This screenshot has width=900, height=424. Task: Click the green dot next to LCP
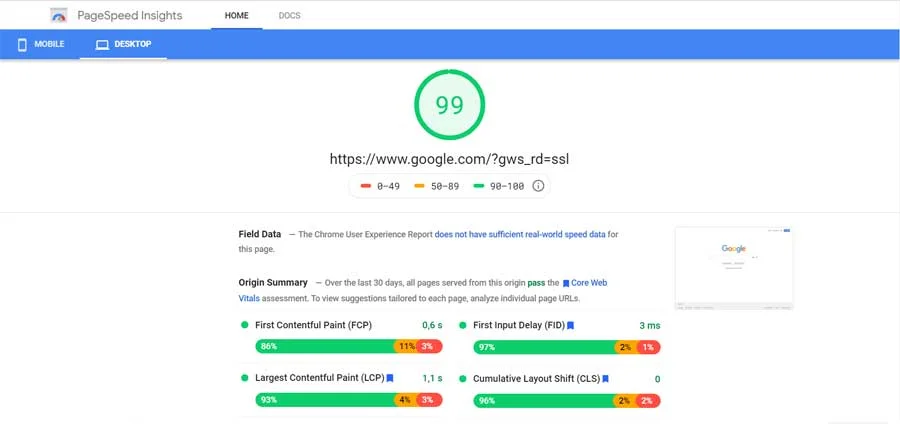(245, 378)
